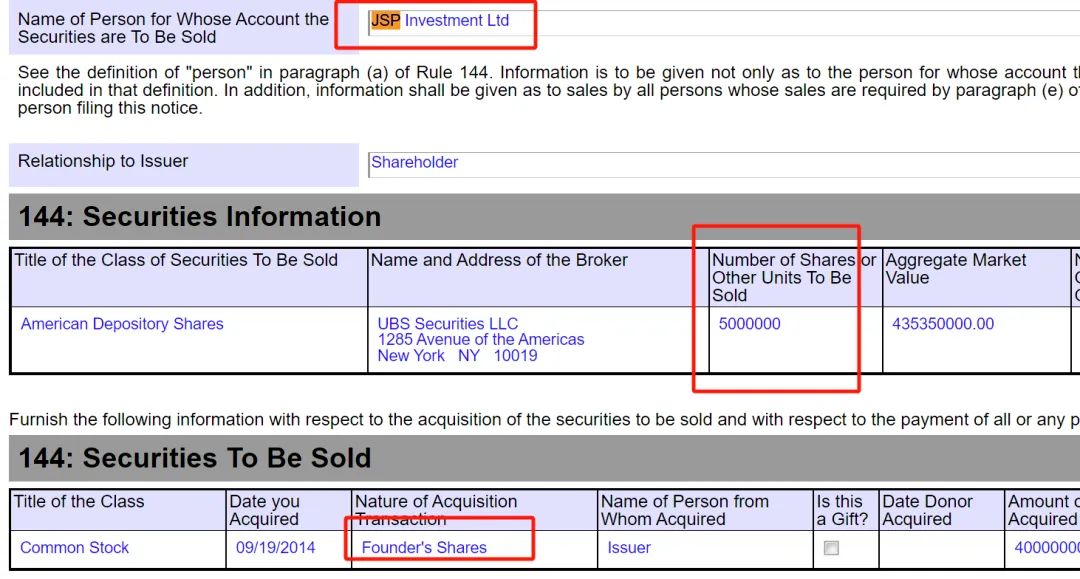The width and height of the screenshot is (1080, 579).
Task: Click the Issuer value in acquired-from column
Action: (629, 548)
